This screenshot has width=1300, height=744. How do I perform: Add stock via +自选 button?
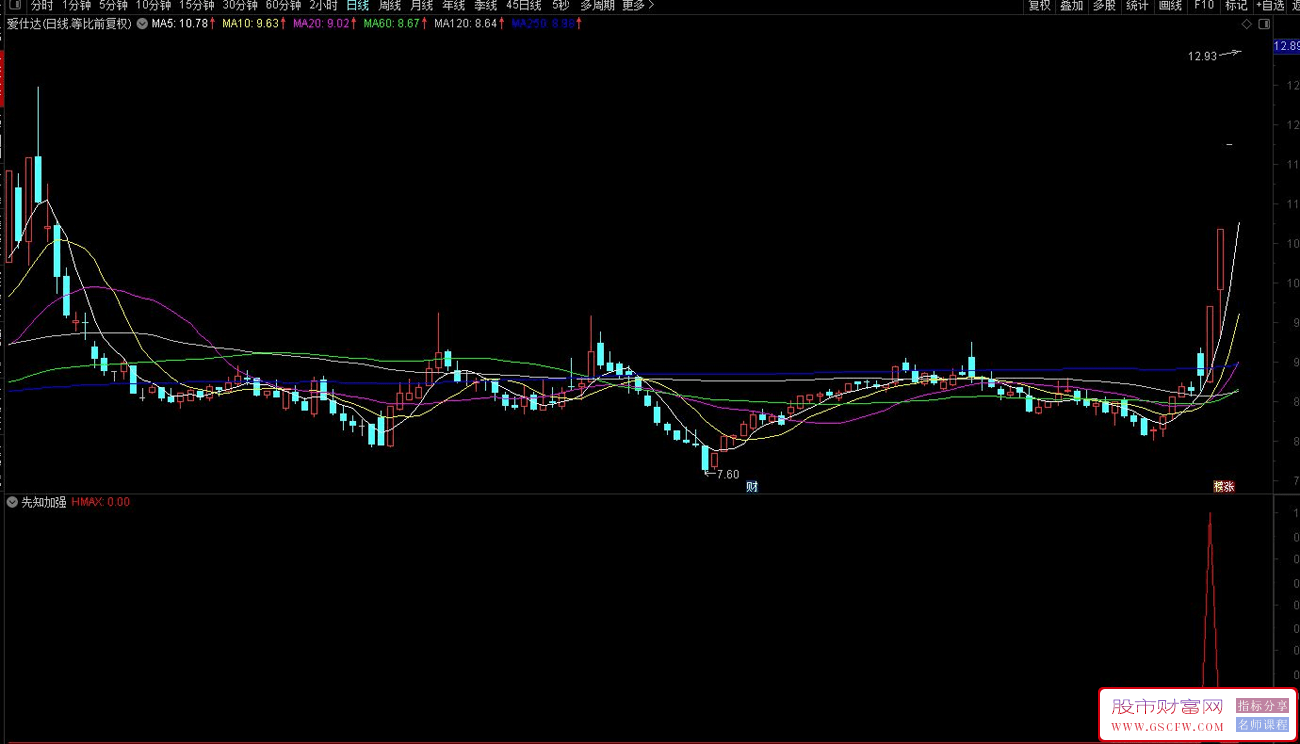pyautogui.click(x=1270, y=6)
